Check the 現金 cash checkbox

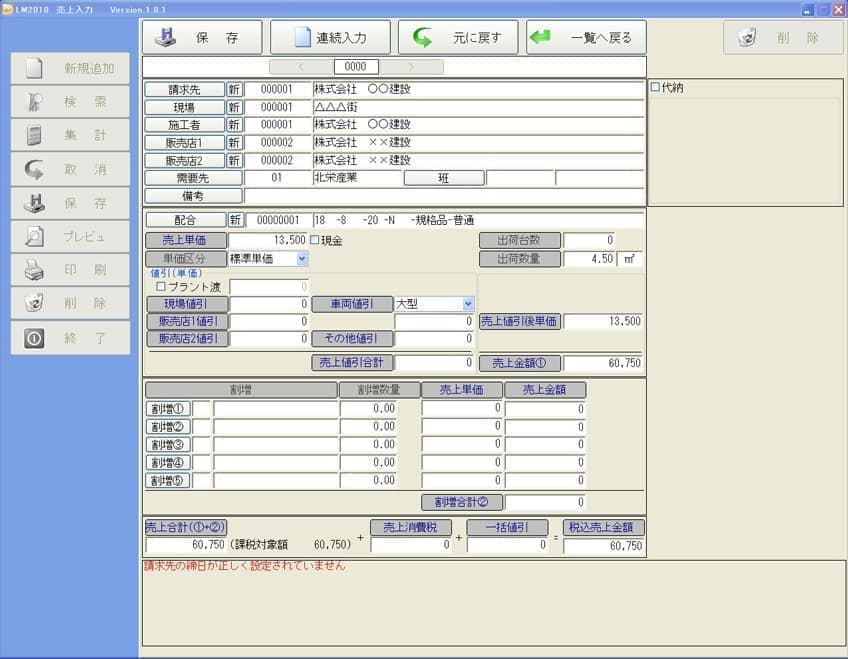pos(314,241)
